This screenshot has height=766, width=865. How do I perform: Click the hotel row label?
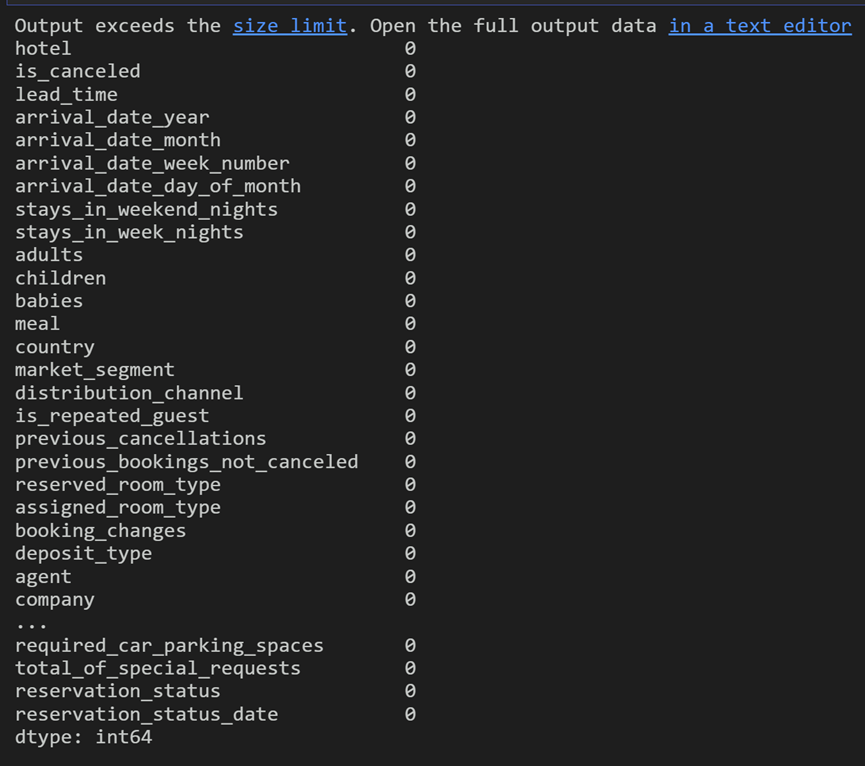tap(43, 49)
